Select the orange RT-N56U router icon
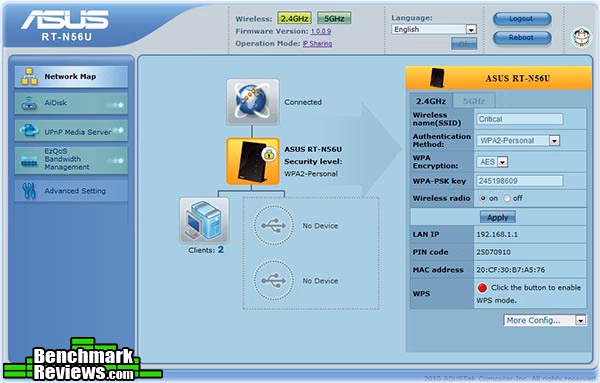Image resolution: width=600 pixels, height=383 pixels. [253, 161]
